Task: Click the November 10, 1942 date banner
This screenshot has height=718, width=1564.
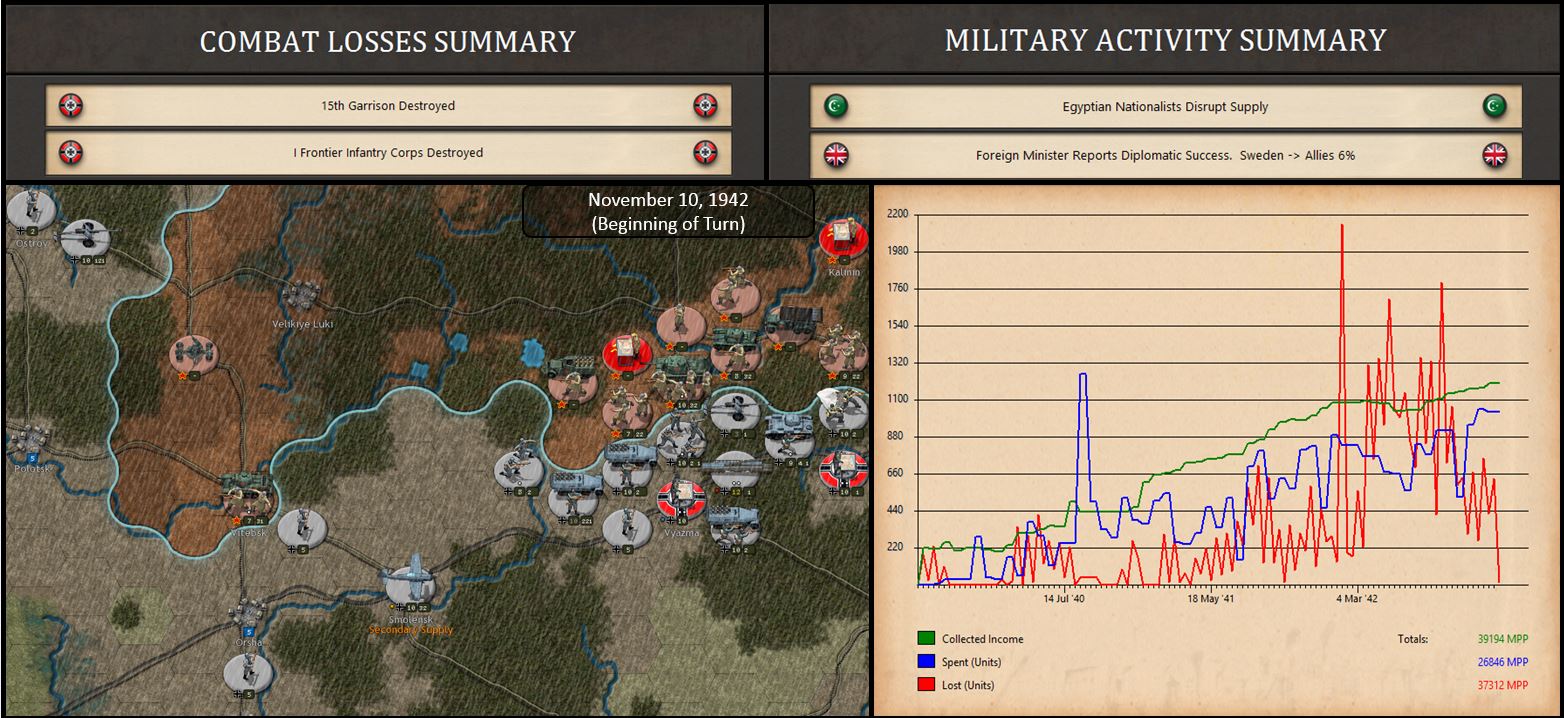Action: point(668,211)
